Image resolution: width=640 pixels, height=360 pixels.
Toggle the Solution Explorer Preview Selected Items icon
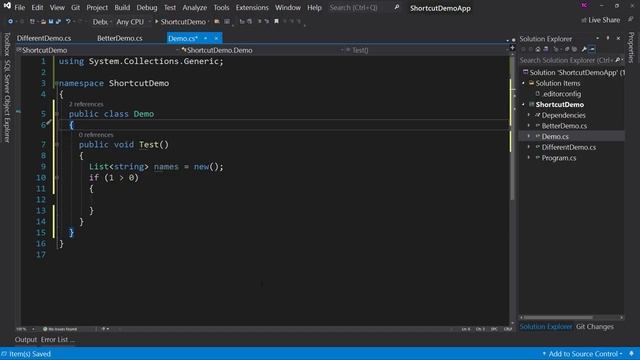coord(592,49)
